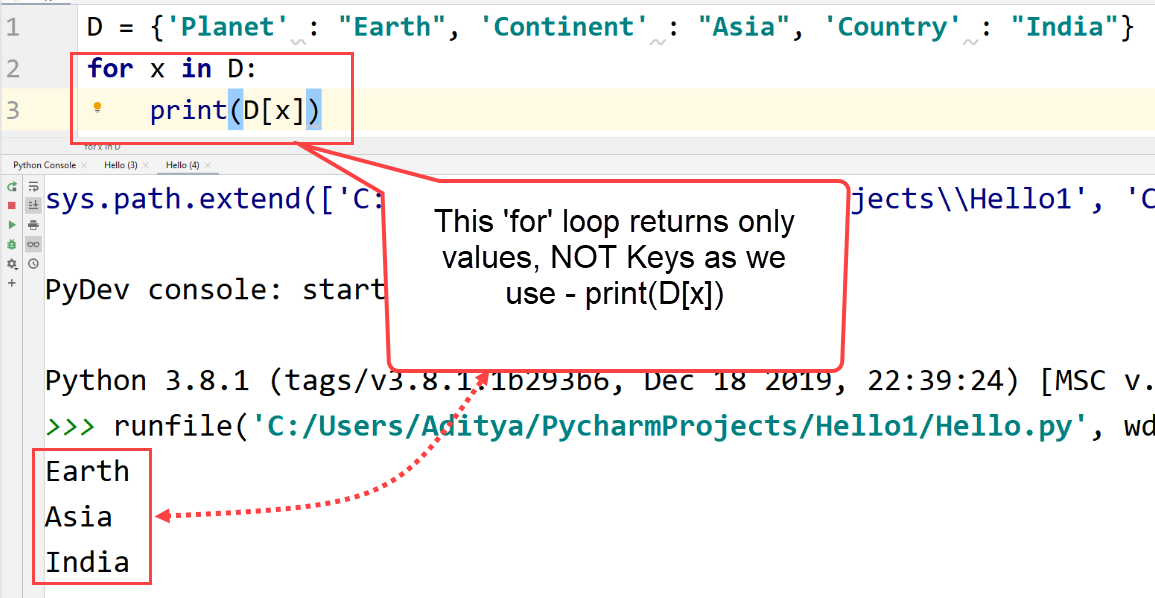Click line number 2 in the gutter
Viewport: 1155px width, 598px height.
point(12,69)
